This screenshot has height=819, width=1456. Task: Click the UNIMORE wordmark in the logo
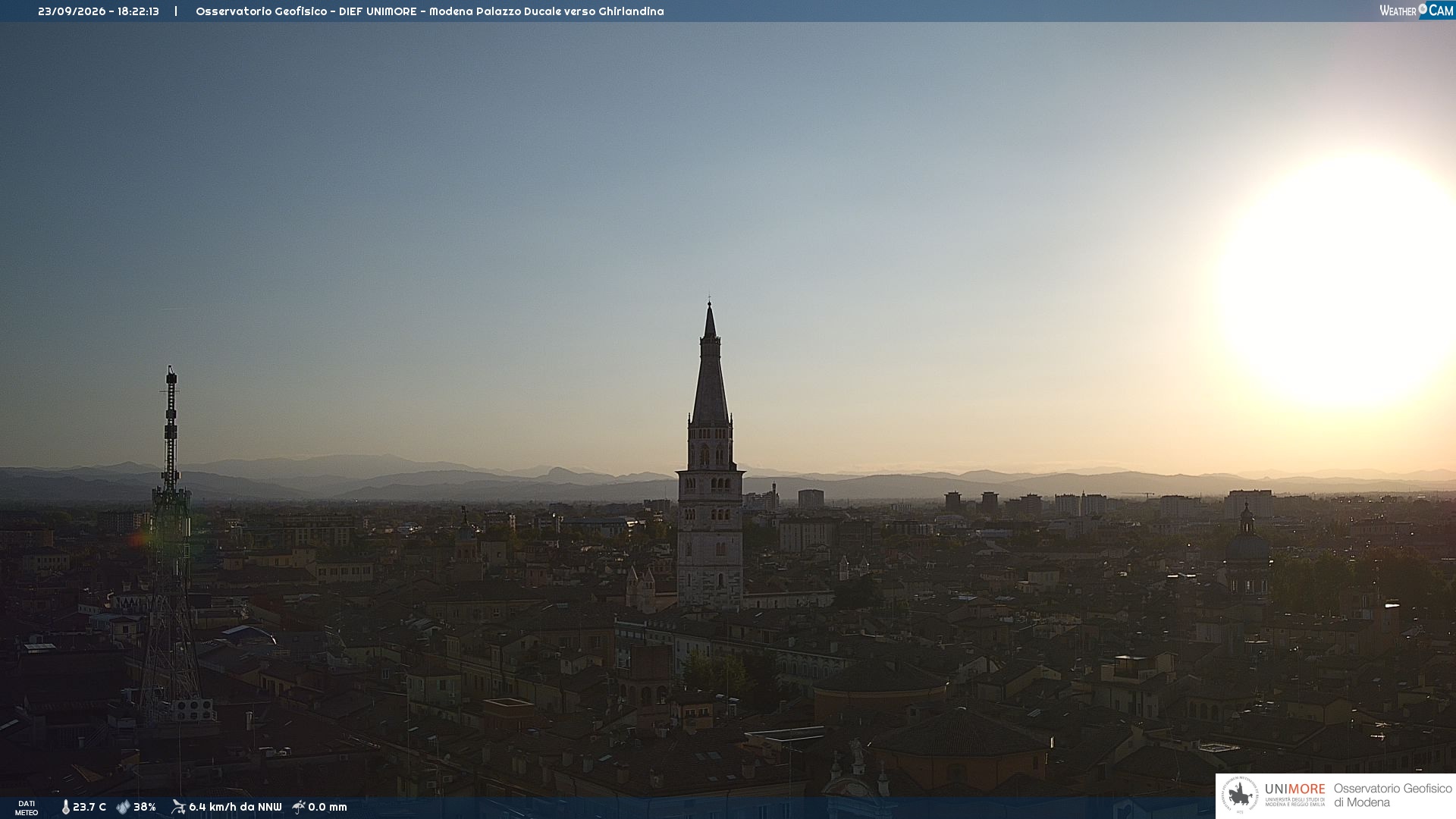(x=1295, y=789)
